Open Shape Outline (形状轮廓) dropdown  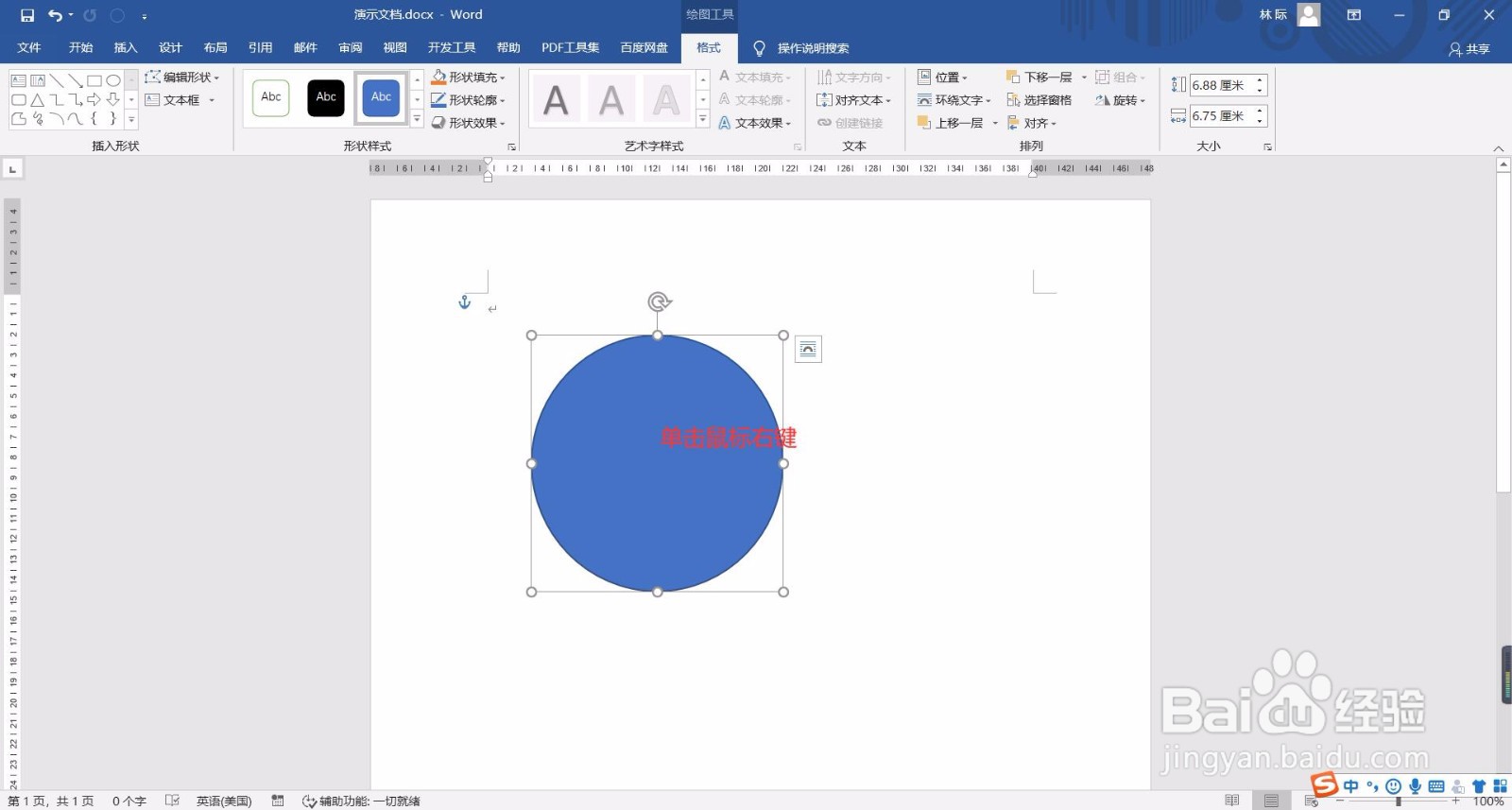pos(469,100)
